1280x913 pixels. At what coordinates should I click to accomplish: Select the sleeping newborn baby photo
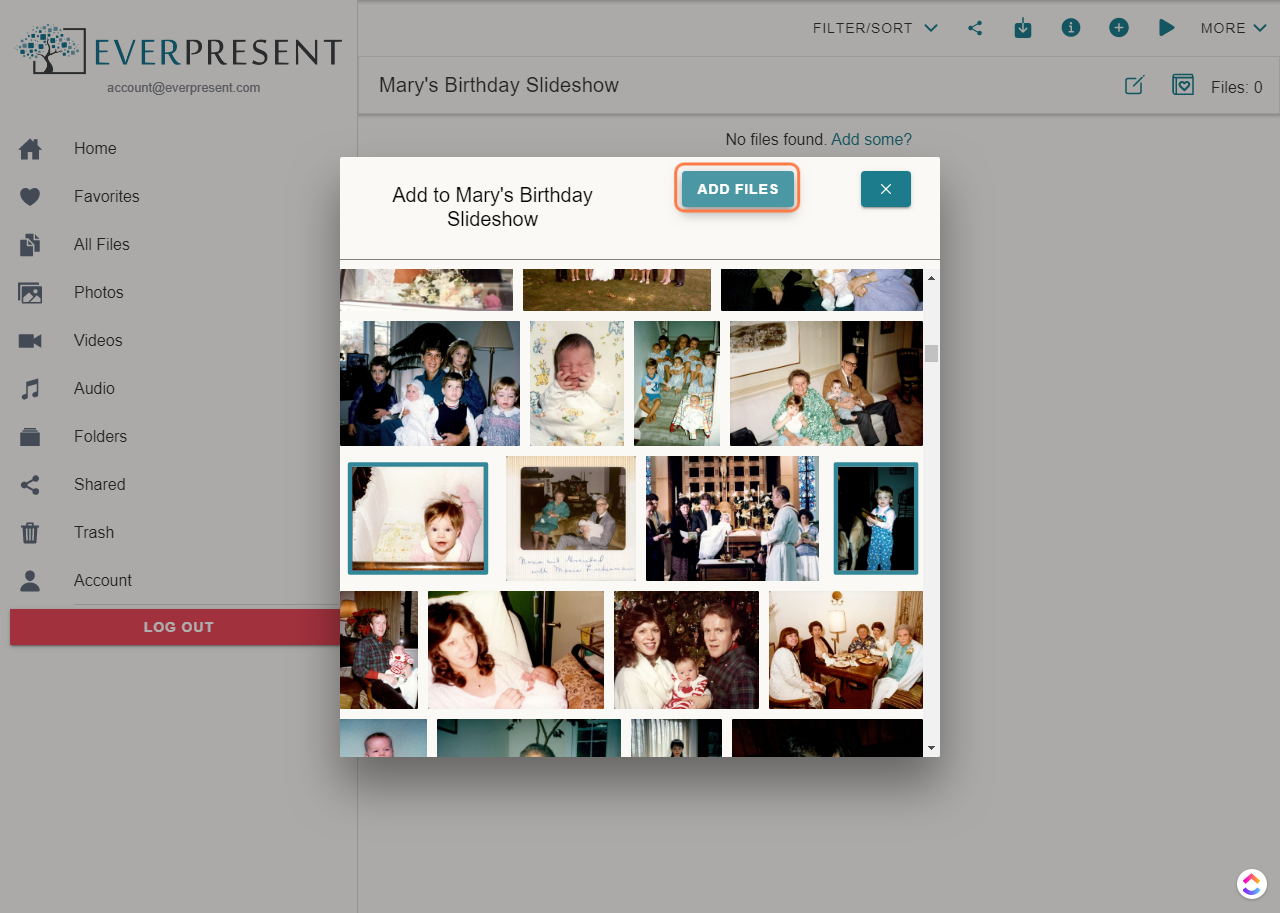[577, 383]
